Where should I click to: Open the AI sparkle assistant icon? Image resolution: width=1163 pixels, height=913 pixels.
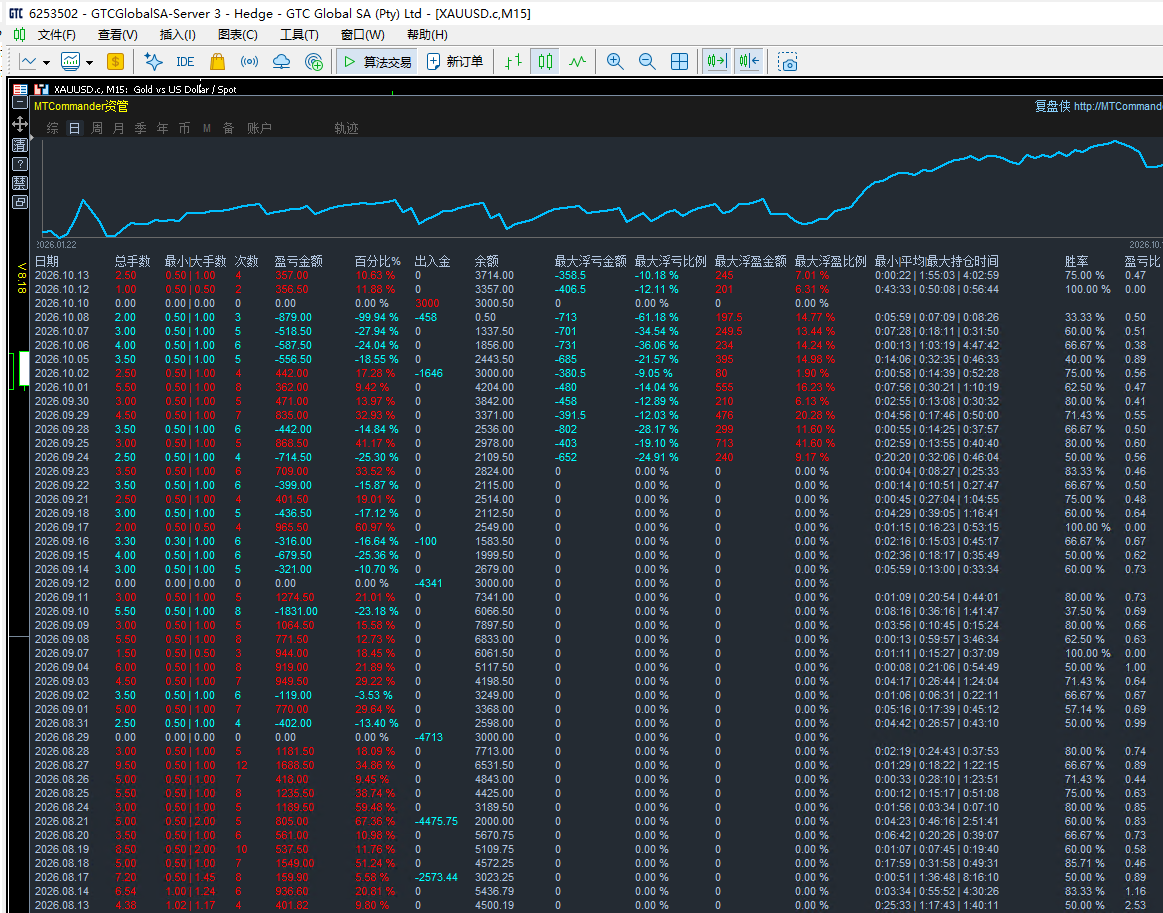(153, 62)
